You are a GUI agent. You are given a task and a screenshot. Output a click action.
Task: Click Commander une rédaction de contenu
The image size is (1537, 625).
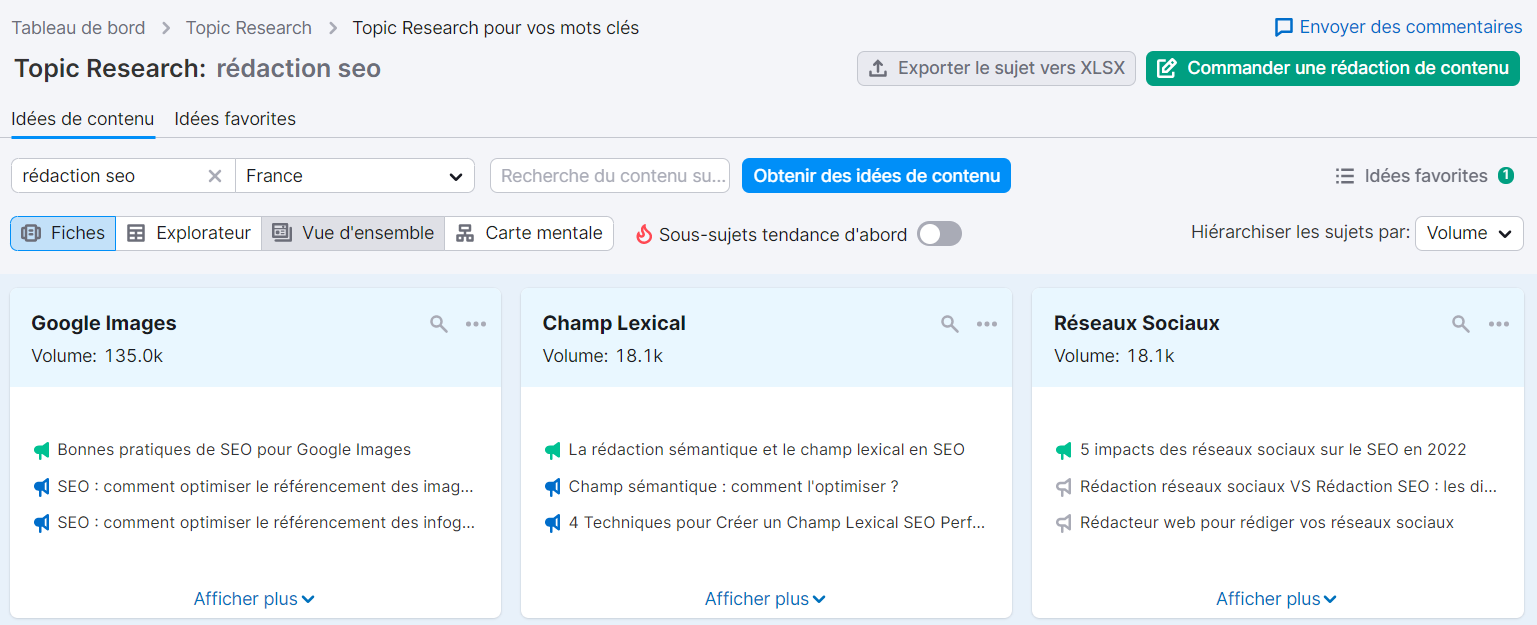point(1333,68)
